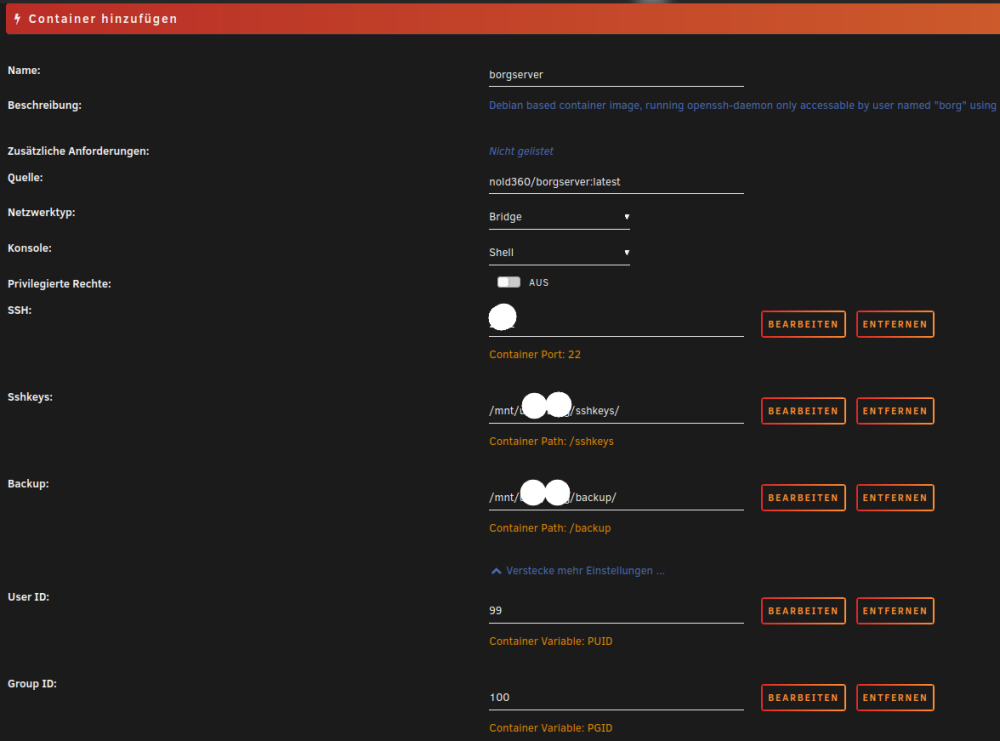Click the Netzwerktyp label
The image size is (1000, 741).
(x=41, y=212)
